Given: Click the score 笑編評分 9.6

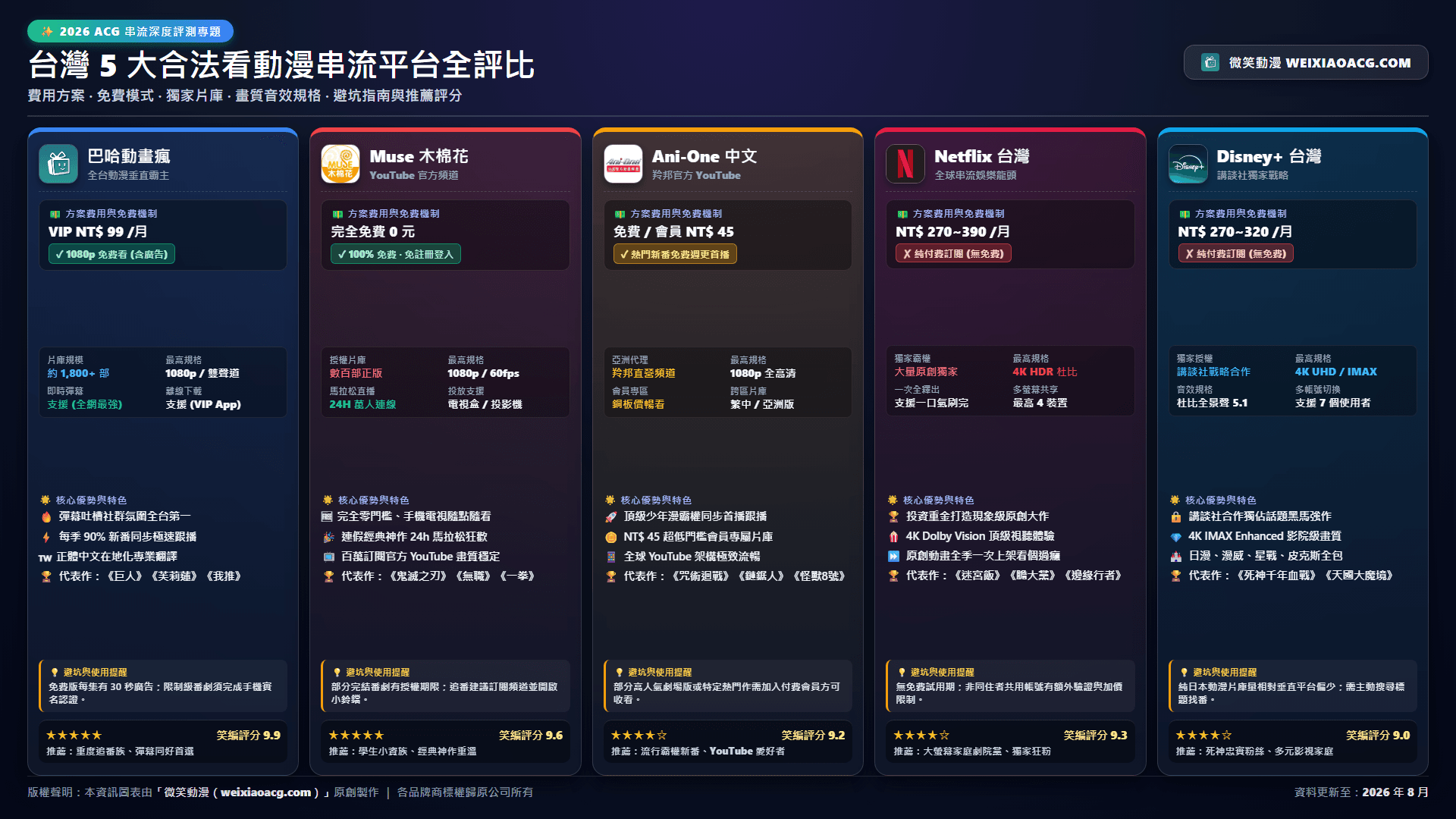Looking at the screenshot, I should click(531, 735).
